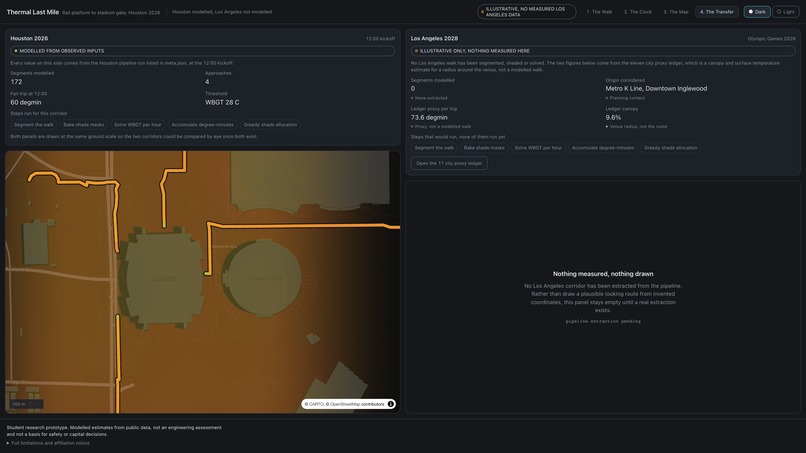
Task: Click the Modelled from observed inputs banner
Action: tap(203, 51)
